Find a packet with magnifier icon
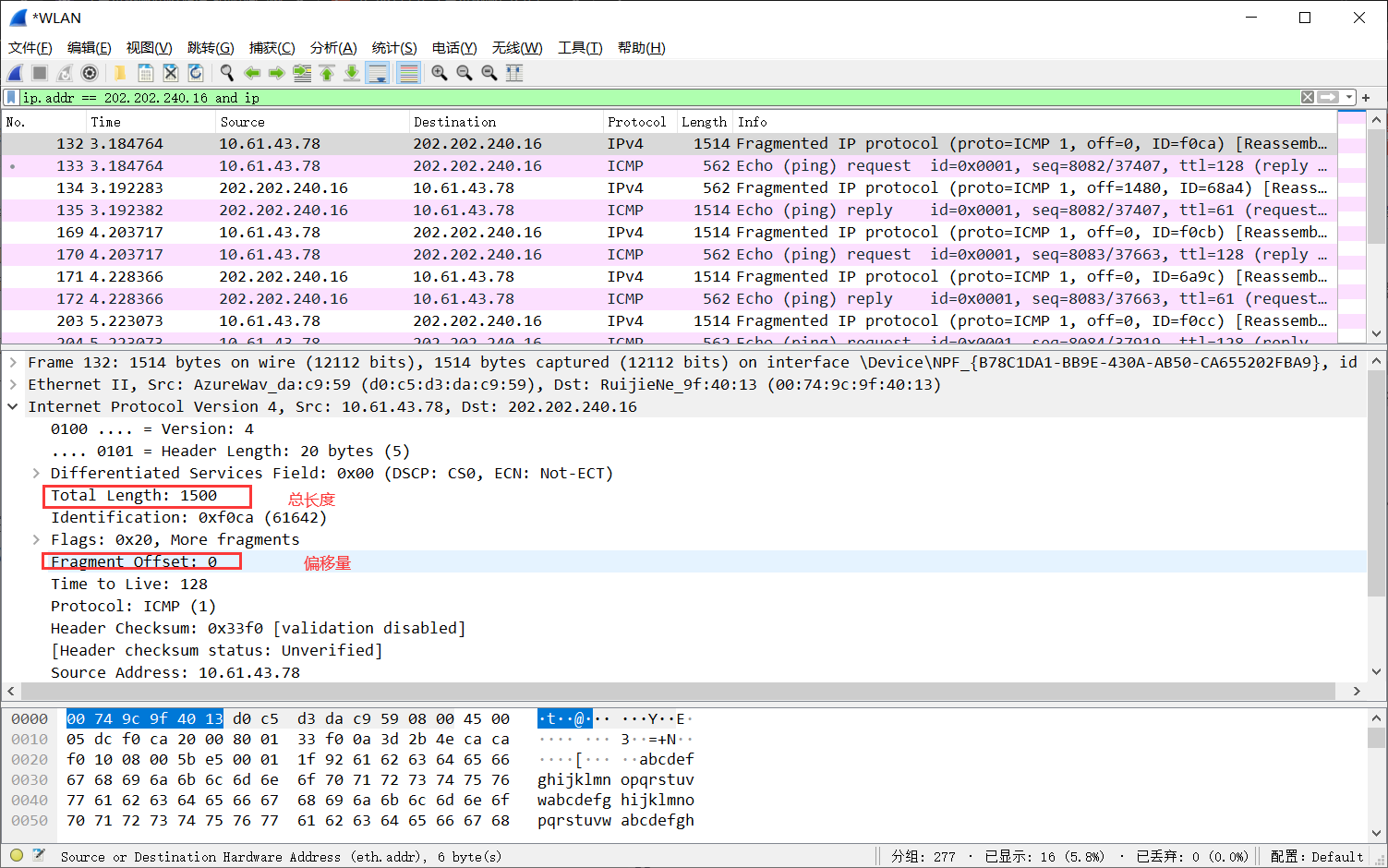The width and height of the screenshot is (1388, 868). [x=226, y=73]
